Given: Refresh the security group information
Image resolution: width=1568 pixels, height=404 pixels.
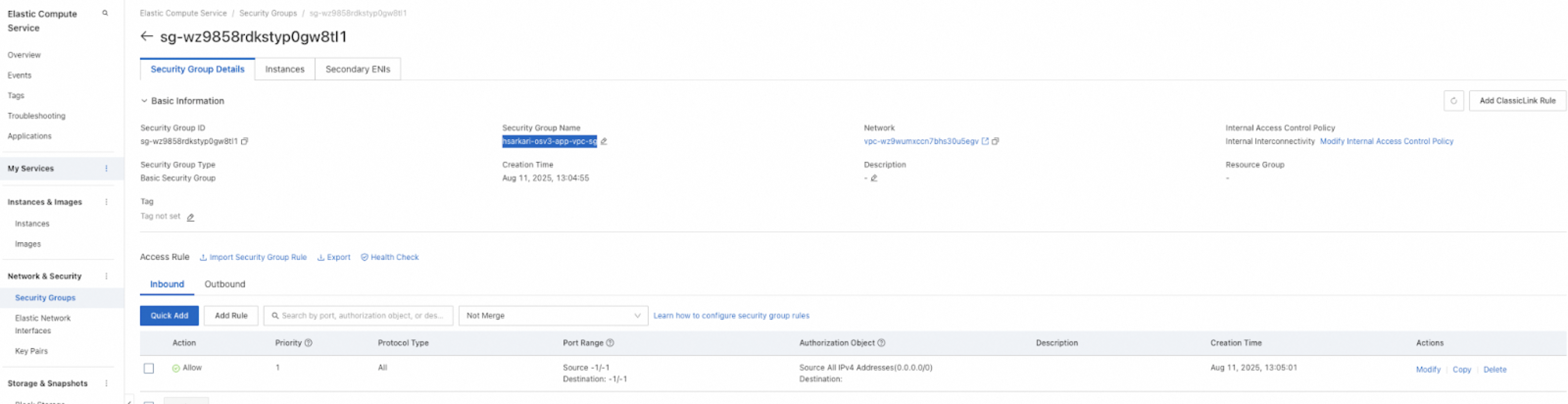Looking at the screenshot, I should point(1453,101).
